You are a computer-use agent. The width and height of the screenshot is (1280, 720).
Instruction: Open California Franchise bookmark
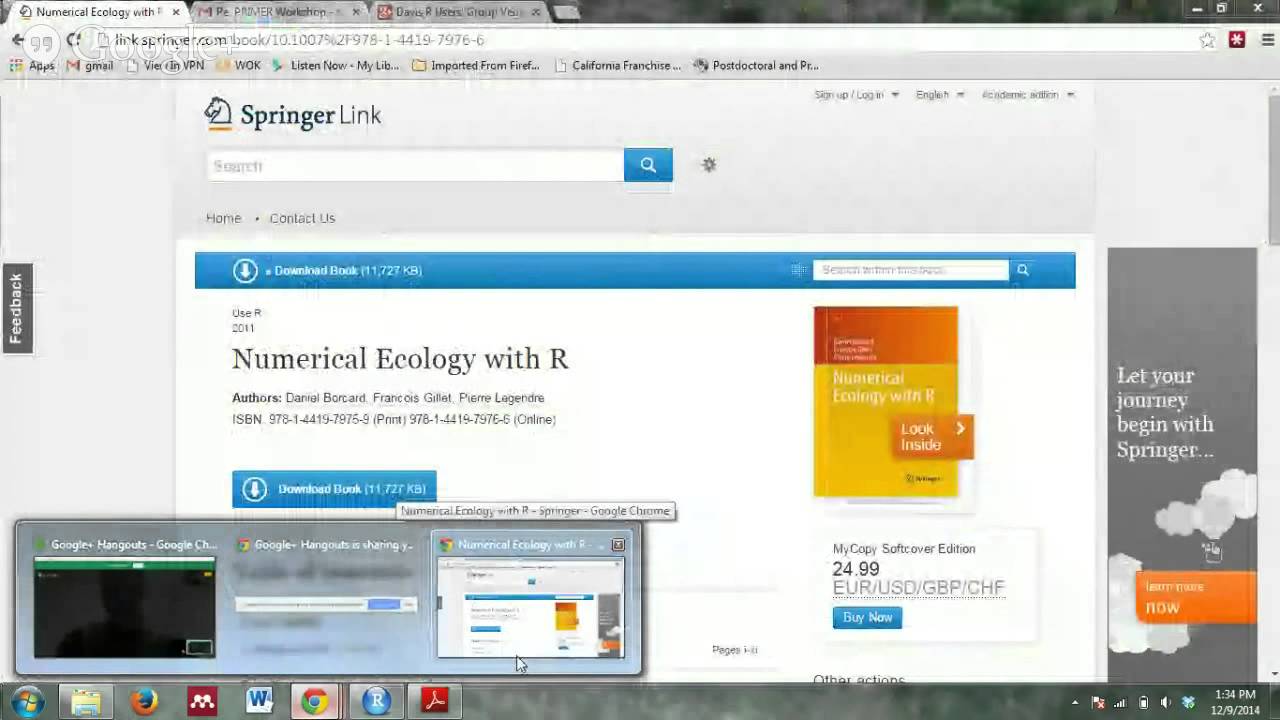click(617, 66)
